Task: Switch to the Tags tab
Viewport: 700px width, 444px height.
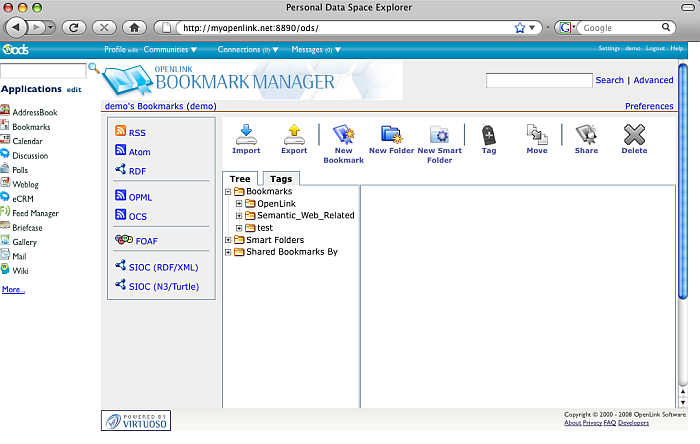Action: [x=281, y=179]
